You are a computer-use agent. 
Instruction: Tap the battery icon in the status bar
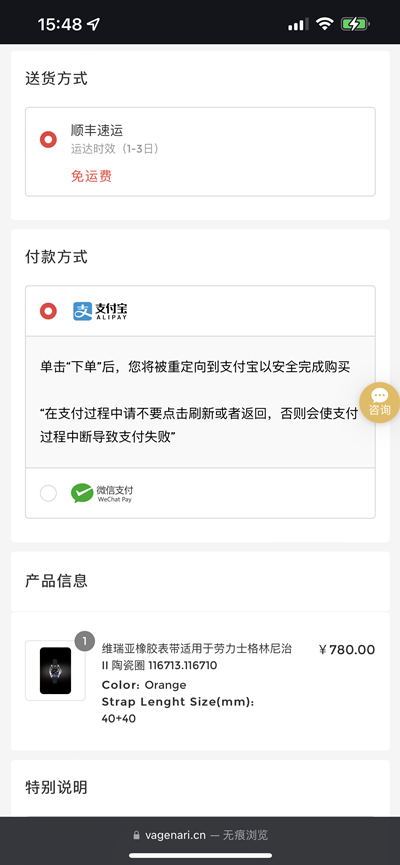pyautogui.click(x=355, y=24)
